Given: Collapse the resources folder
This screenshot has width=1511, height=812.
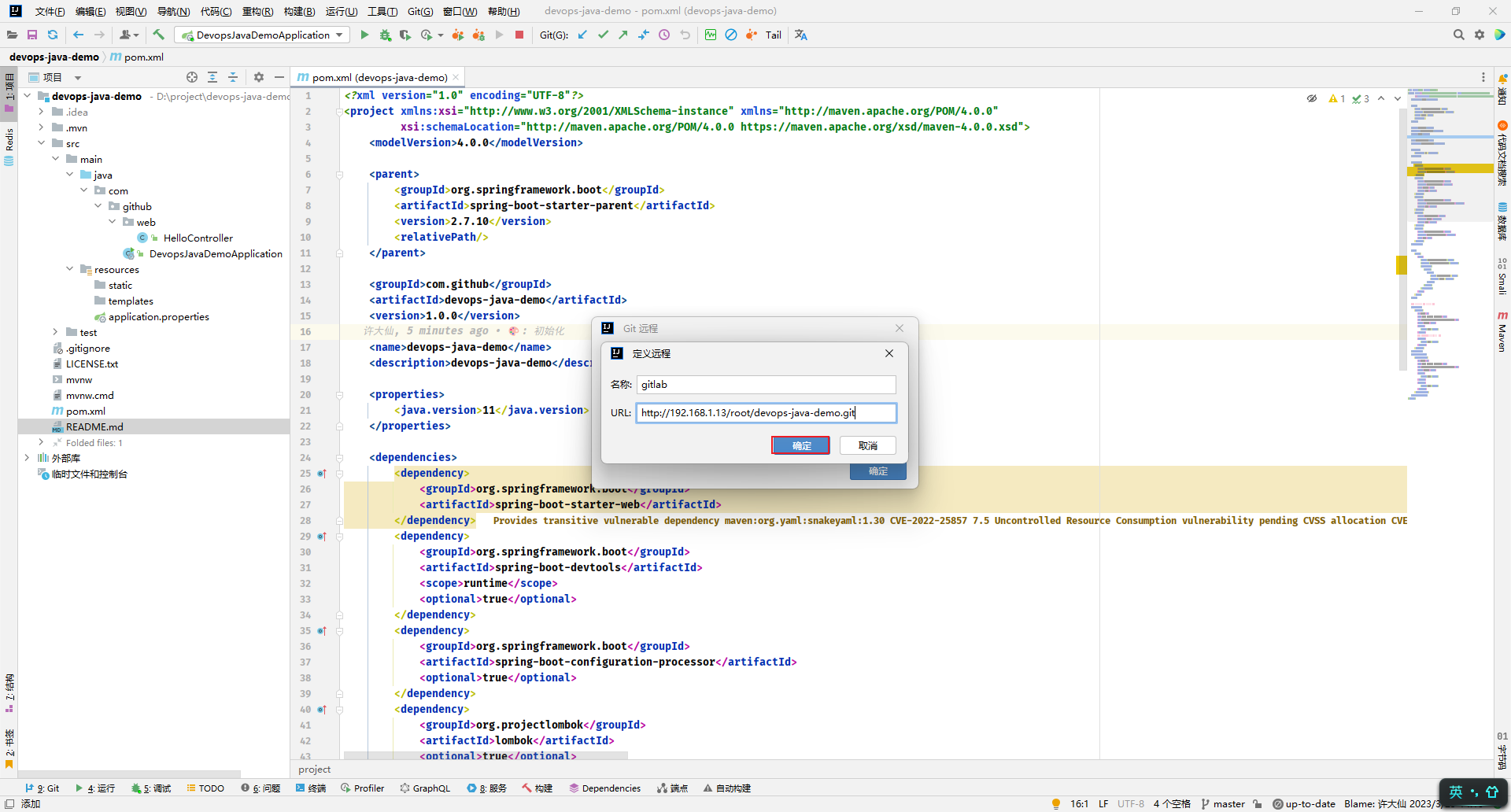Looking at the screenshot, I should point(69,269).
